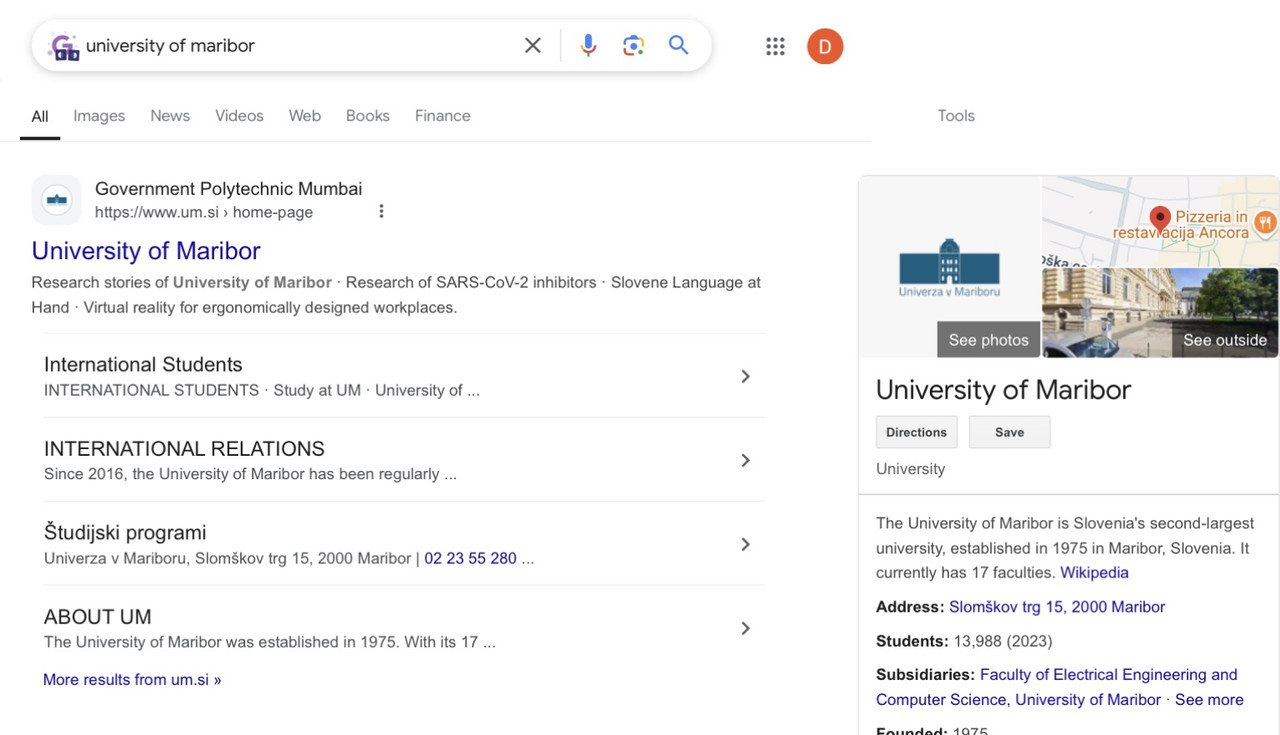Click the um.si site favicon

(57, 200)
